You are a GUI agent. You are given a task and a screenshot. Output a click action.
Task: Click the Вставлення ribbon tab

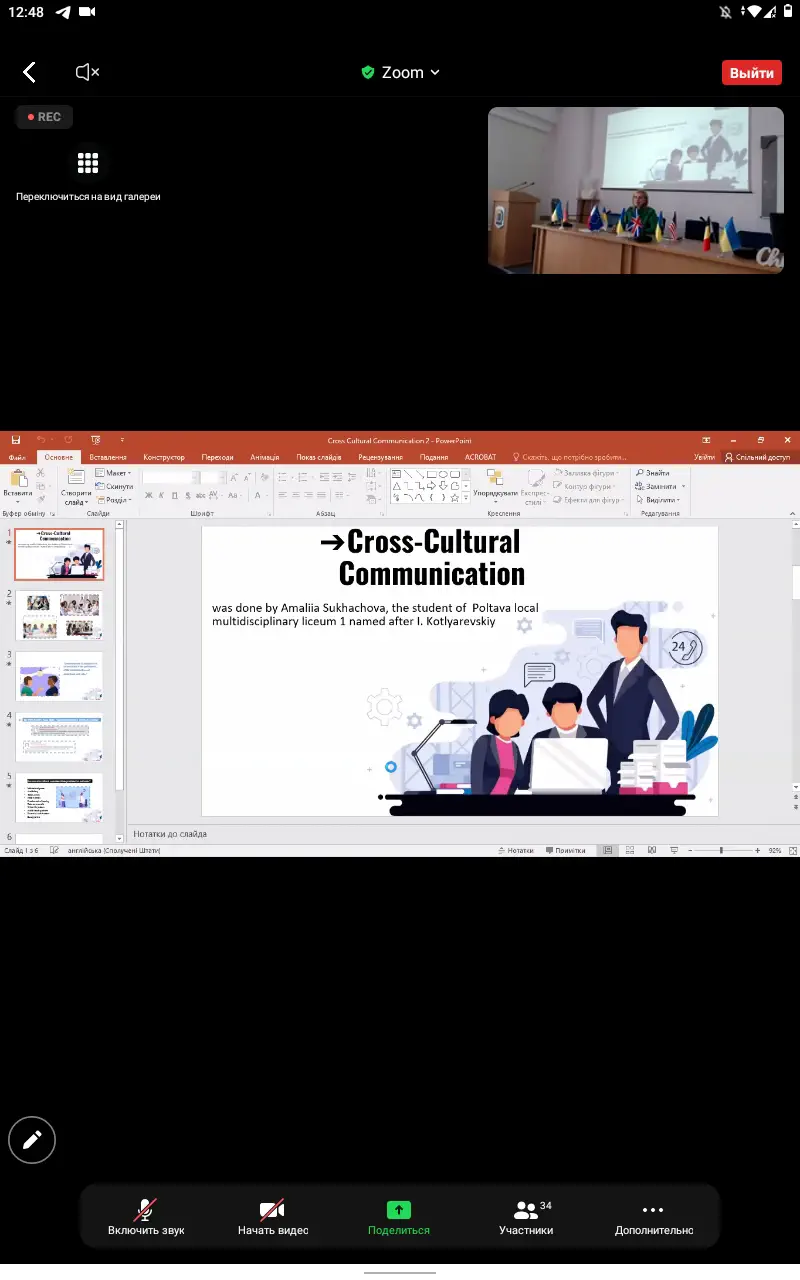pos(107,457)
